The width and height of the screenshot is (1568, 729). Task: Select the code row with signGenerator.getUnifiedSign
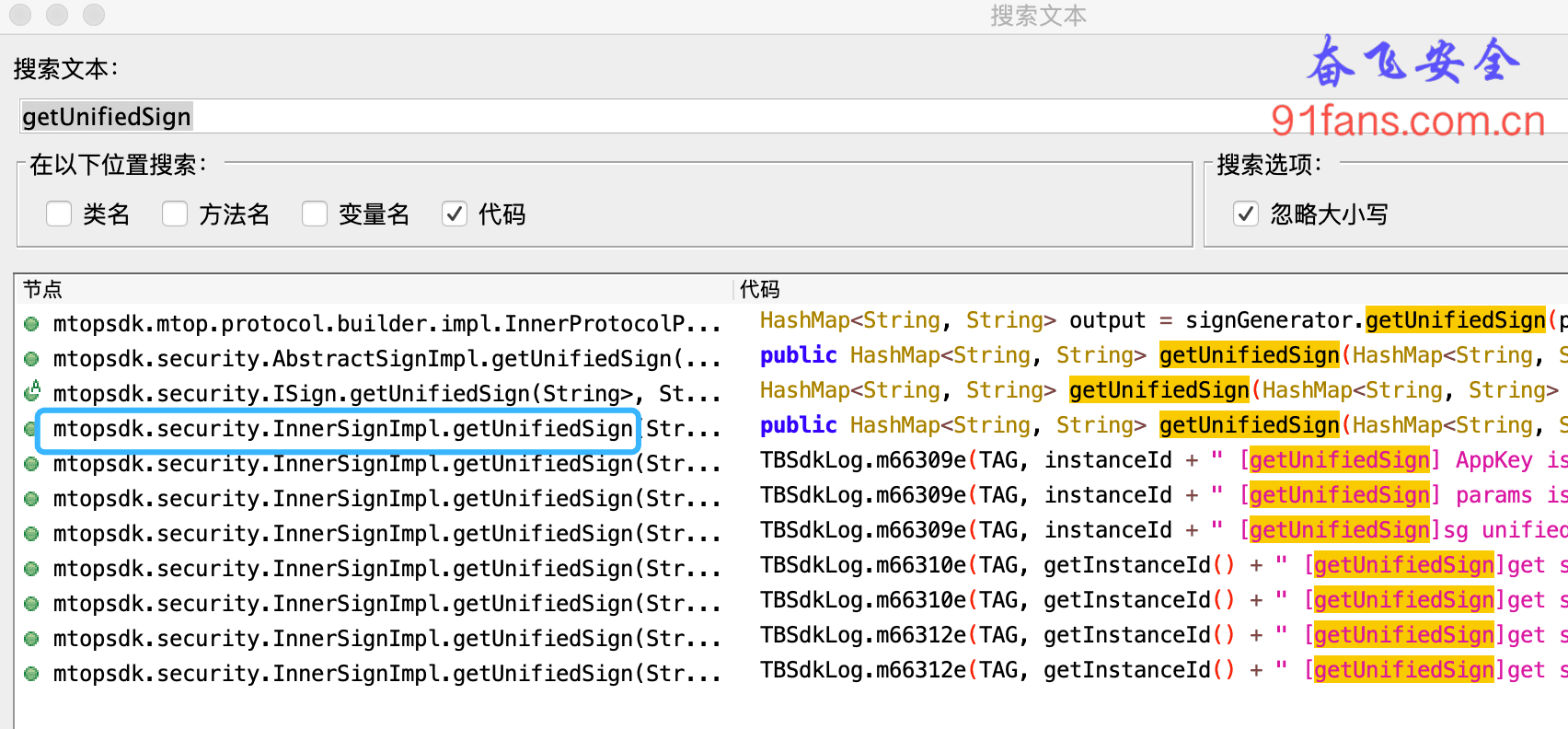point(1163,320)
